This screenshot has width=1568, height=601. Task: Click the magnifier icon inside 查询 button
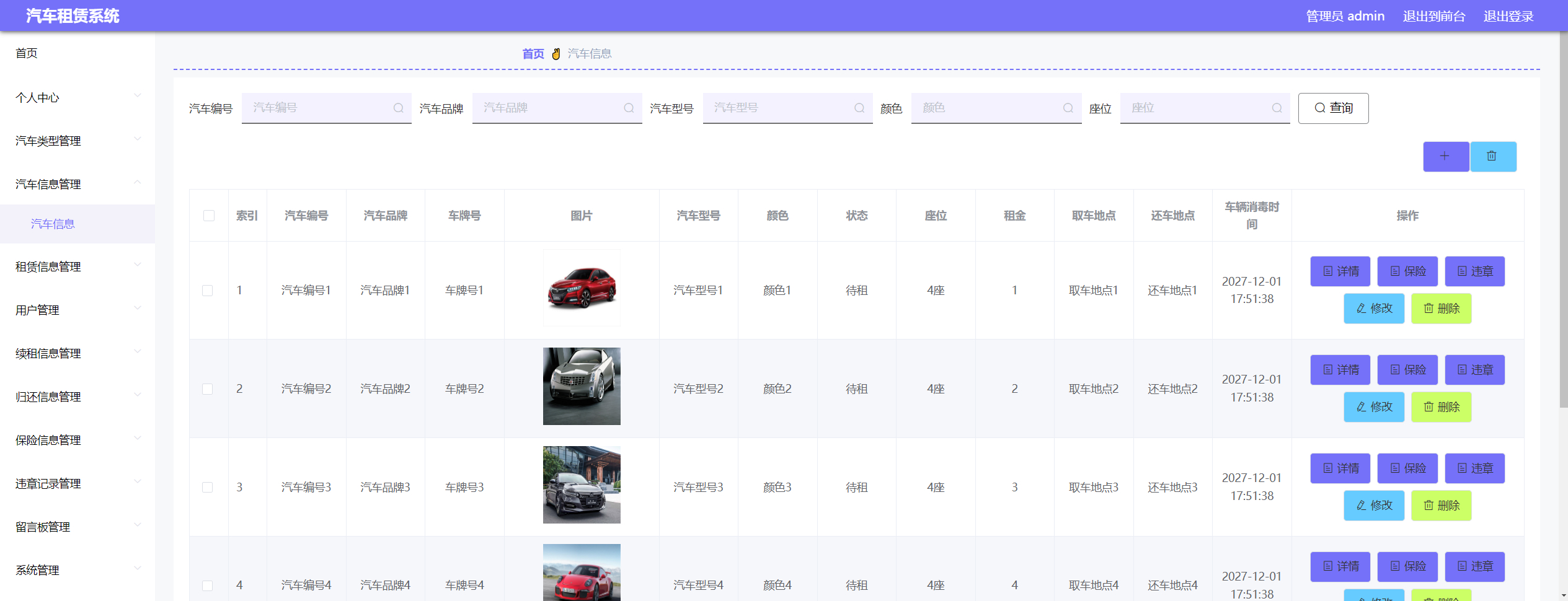tap(1319, 108)
